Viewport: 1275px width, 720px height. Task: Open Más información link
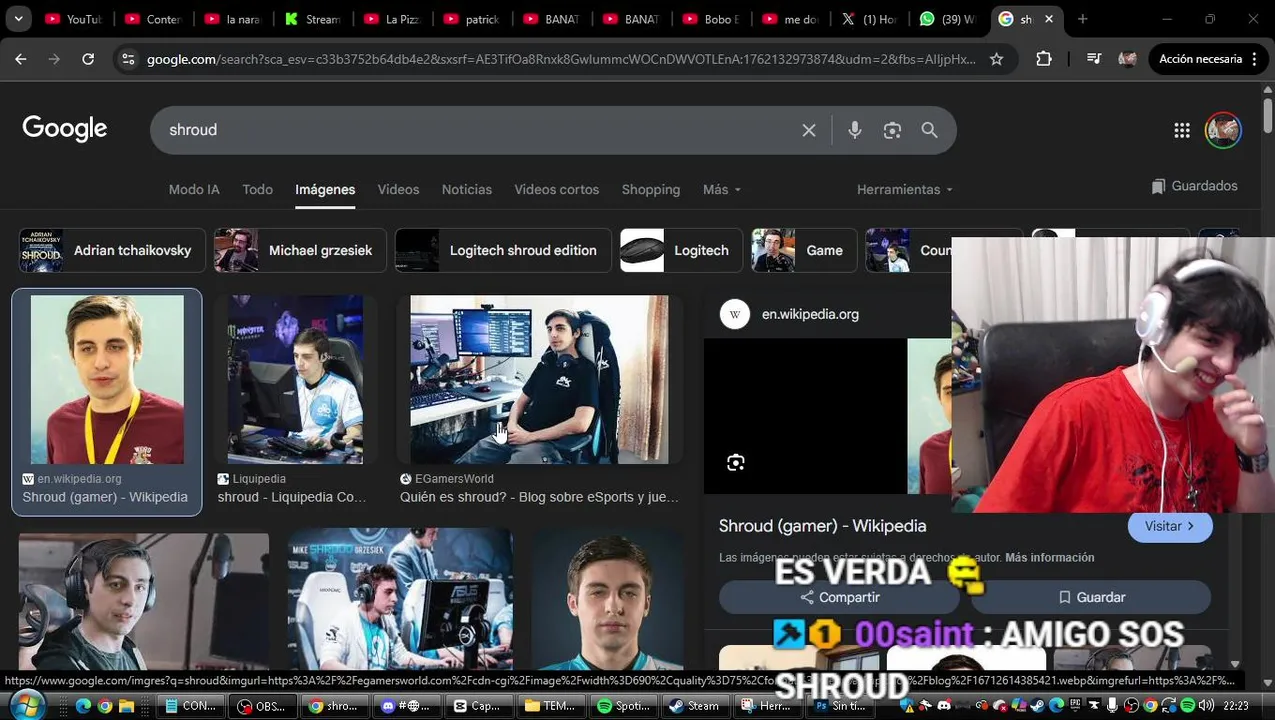(x=1049, y=557)
